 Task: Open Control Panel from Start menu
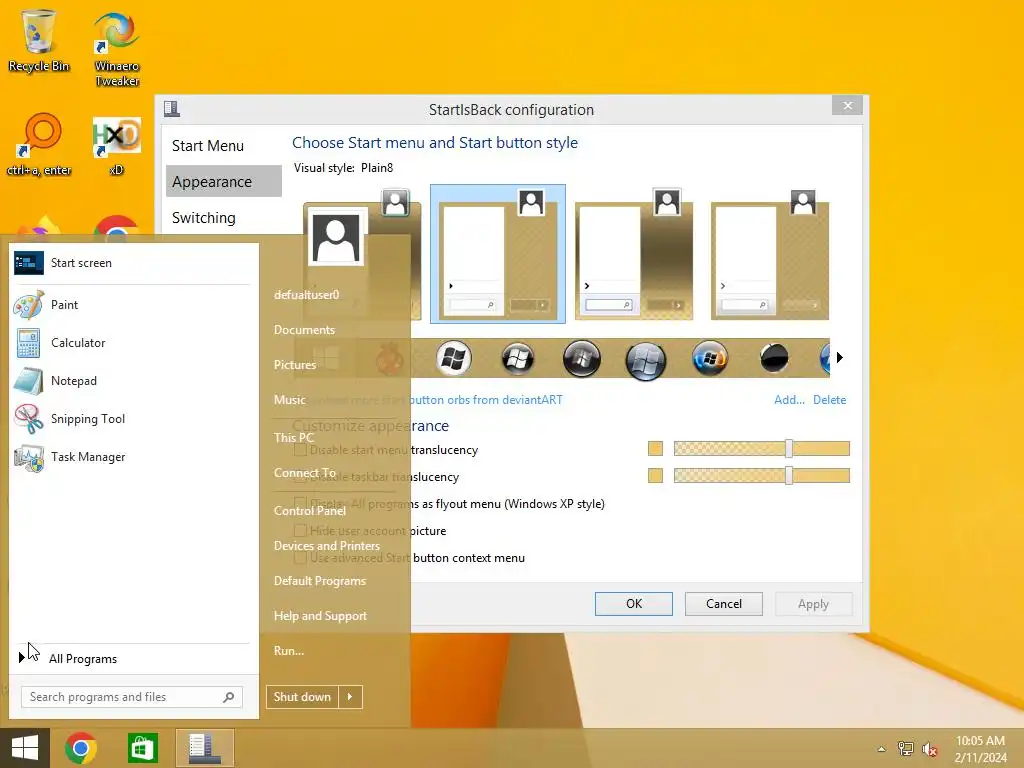310,511
